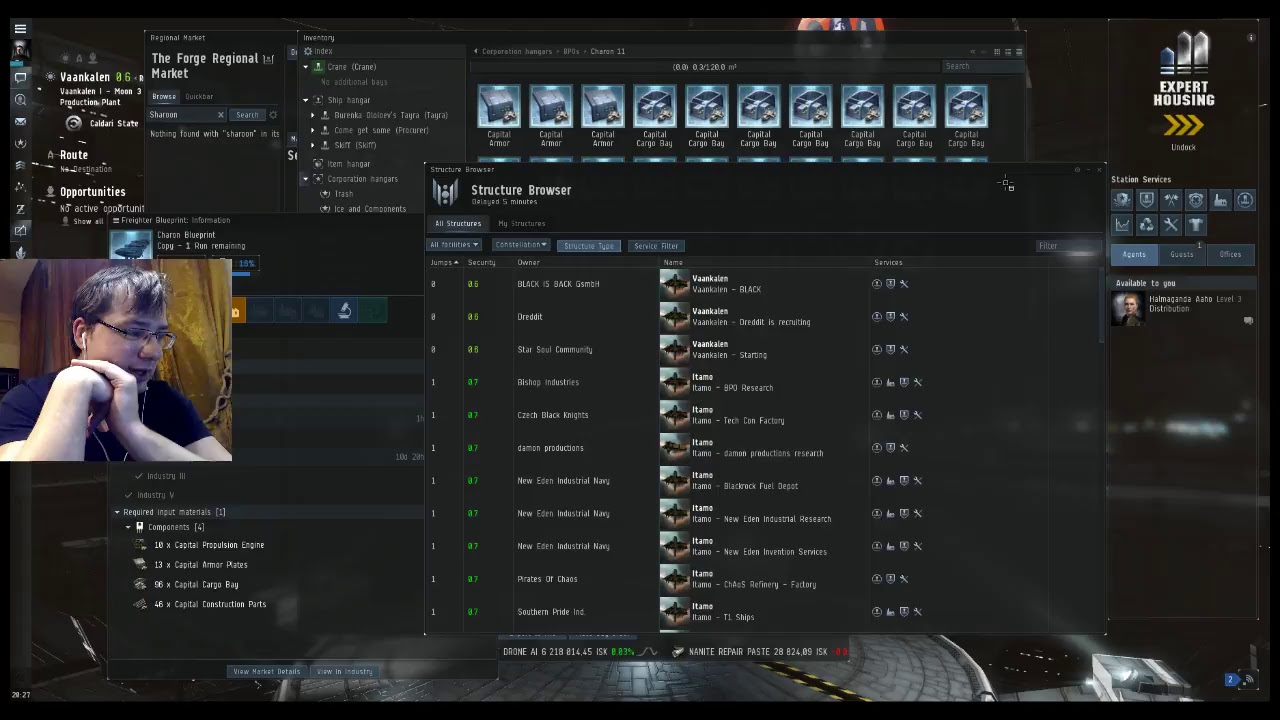Open the map icon in Neocom

pos(20,187)
